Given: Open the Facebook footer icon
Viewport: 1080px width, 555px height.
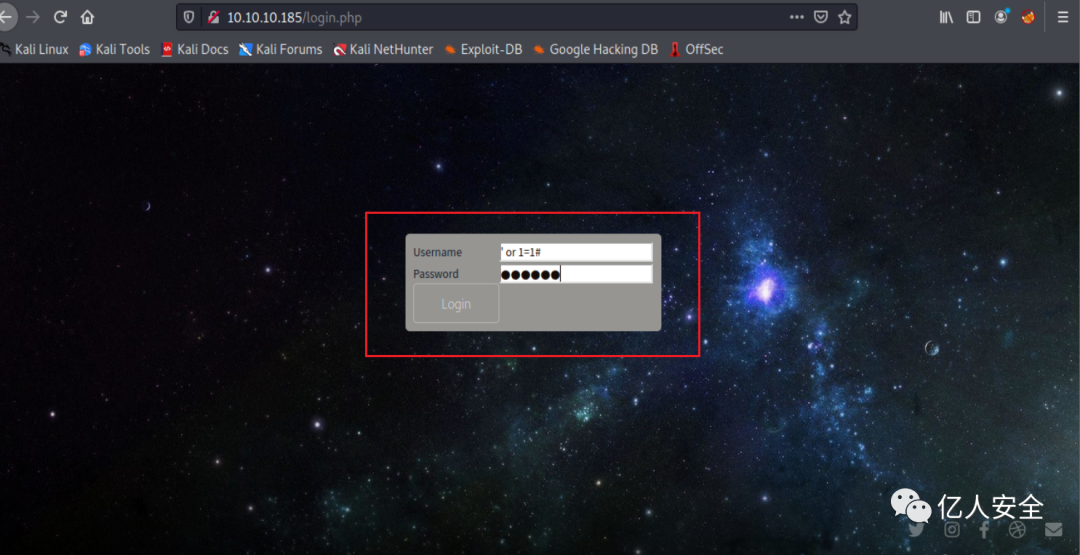Looking at the screenshot, I should pos(984,530).
